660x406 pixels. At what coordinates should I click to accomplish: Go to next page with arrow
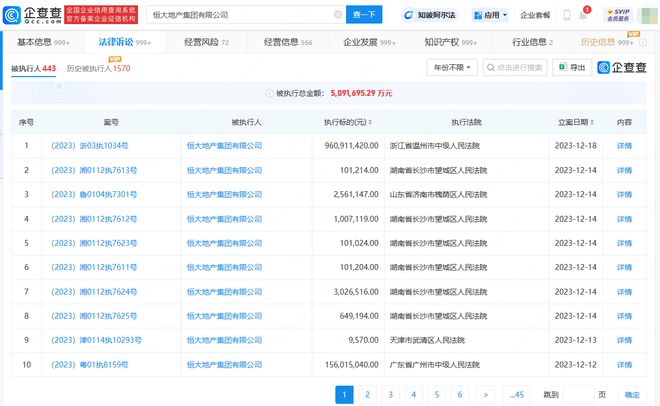(x=486, y=395)
